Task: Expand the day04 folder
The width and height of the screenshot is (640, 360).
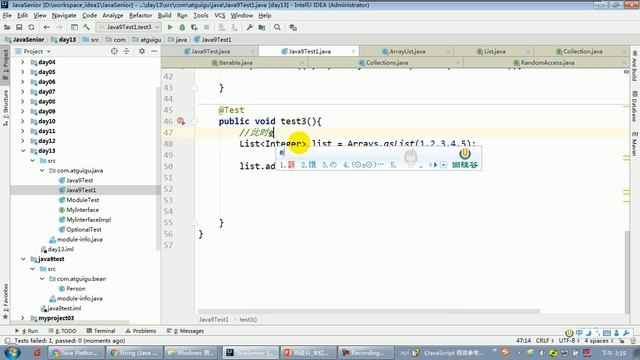Action: (x=23, y=62)
